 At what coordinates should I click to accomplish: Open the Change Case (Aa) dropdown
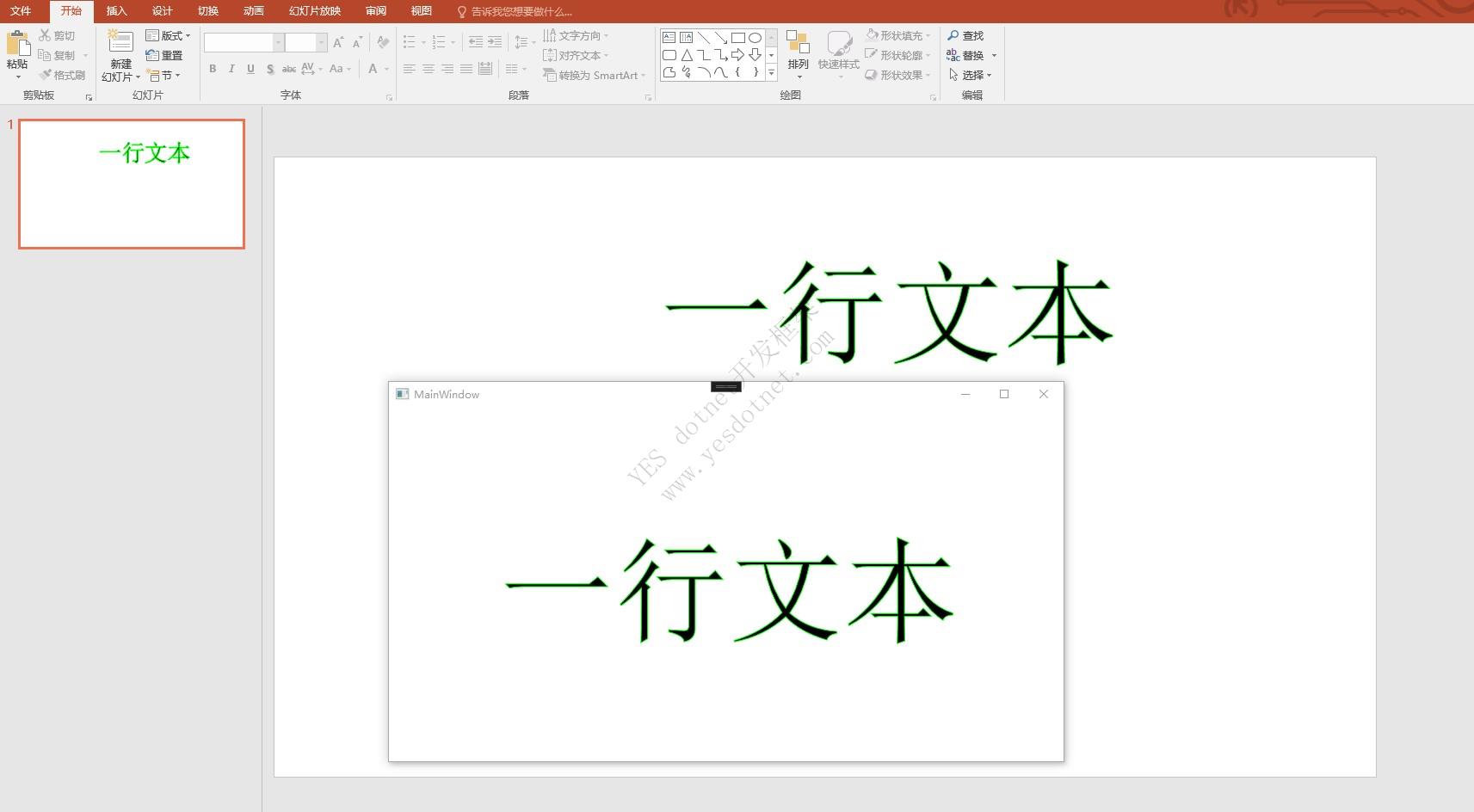340,69
